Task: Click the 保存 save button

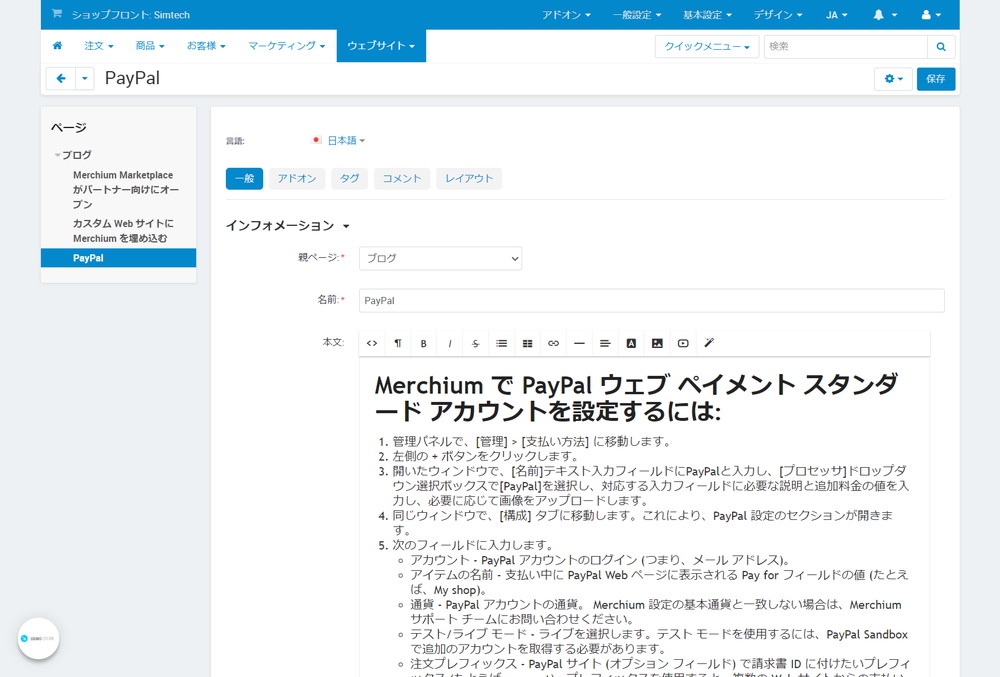Action: click(936, 79)
